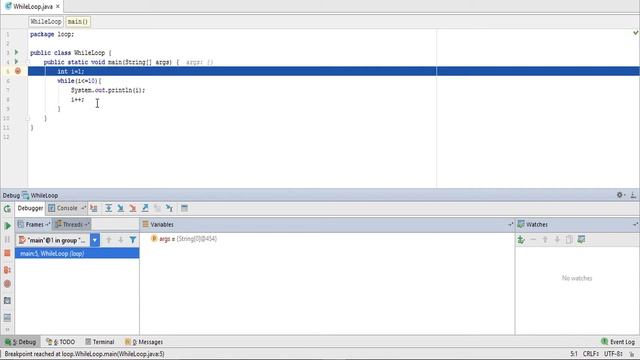Screen dimensions: 640x360
Task: Run class WhileLoop gutter arrow
Action: pyautogui.click(x=17, y=52)
